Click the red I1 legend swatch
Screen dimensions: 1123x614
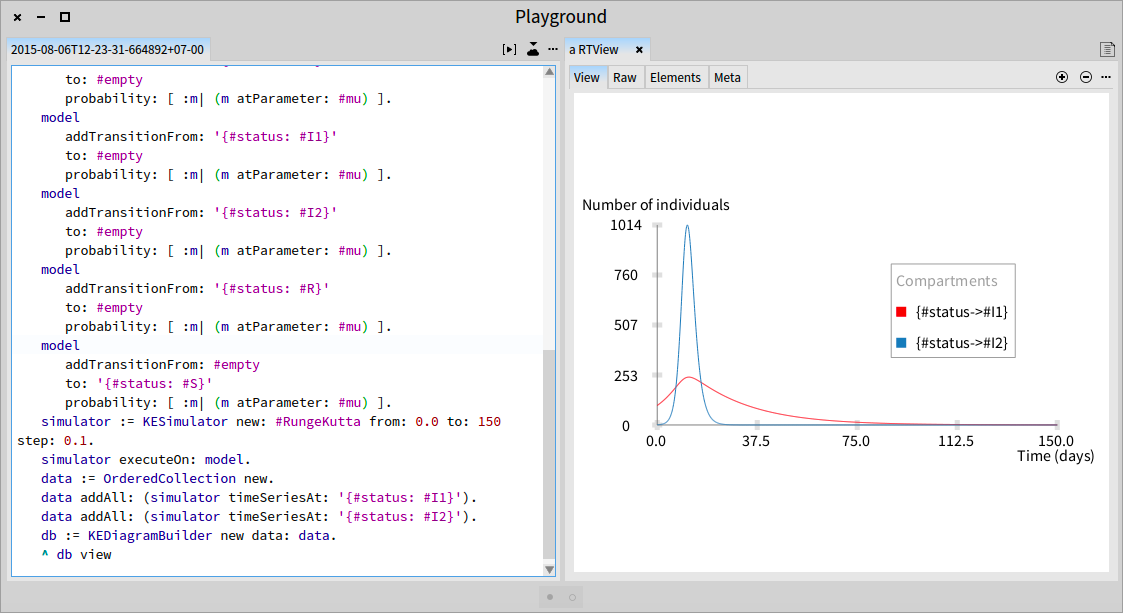pos(901,312)
